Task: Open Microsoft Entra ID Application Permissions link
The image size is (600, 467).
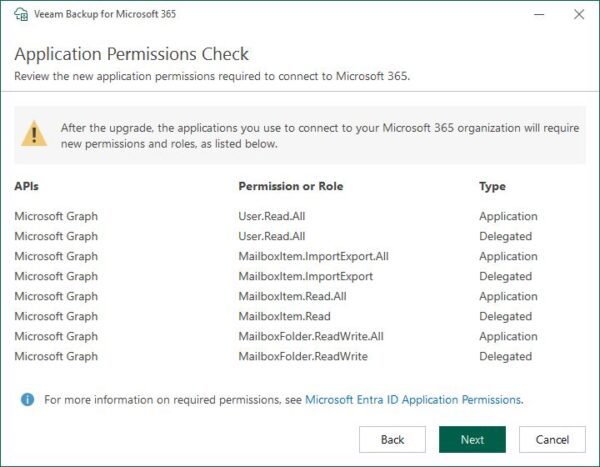Action: click(413, 400)
